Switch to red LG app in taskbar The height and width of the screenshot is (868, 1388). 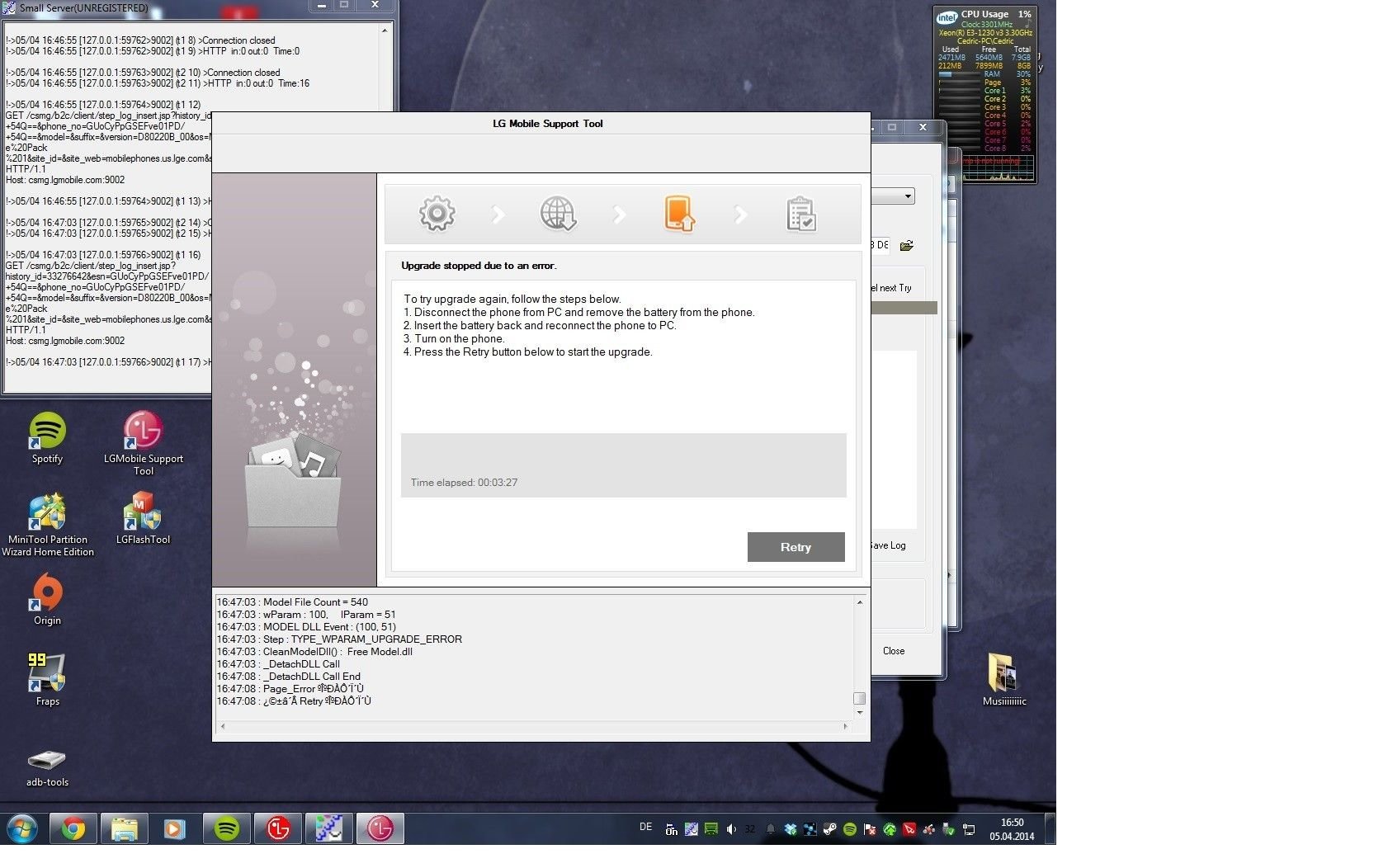coord(278,828)
